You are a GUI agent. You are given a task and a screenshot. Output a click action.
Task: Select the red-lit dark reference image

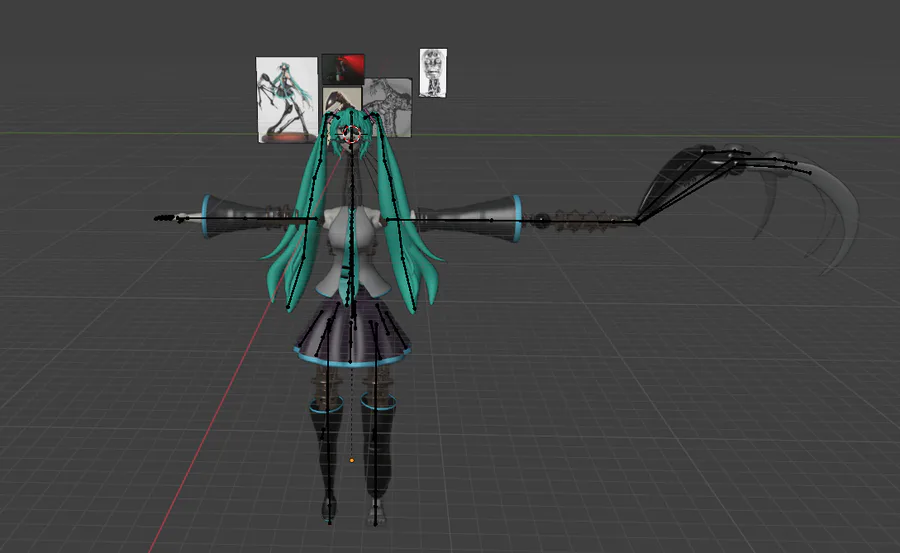click(343, 69)
